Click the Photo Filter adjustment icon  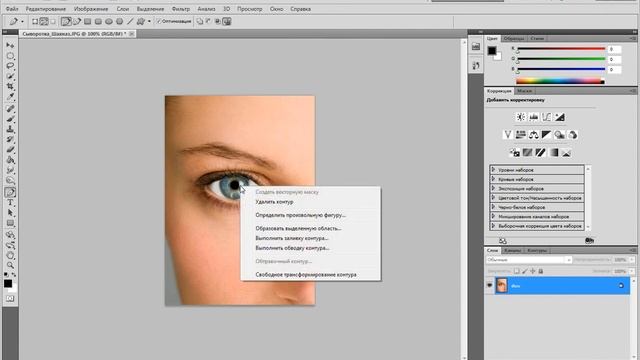coord(560,135)
